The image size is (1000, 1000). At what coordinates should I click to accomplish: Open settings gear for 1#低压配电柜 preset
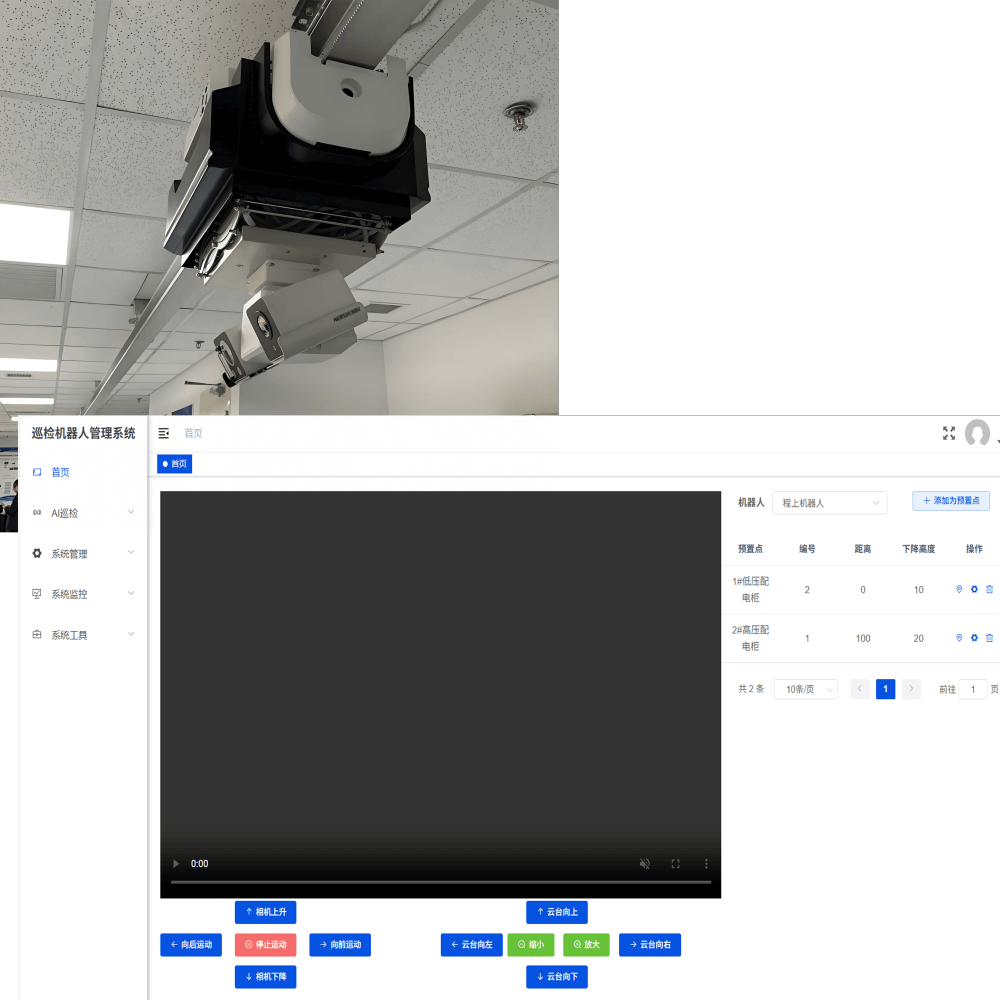click(974, 590)
